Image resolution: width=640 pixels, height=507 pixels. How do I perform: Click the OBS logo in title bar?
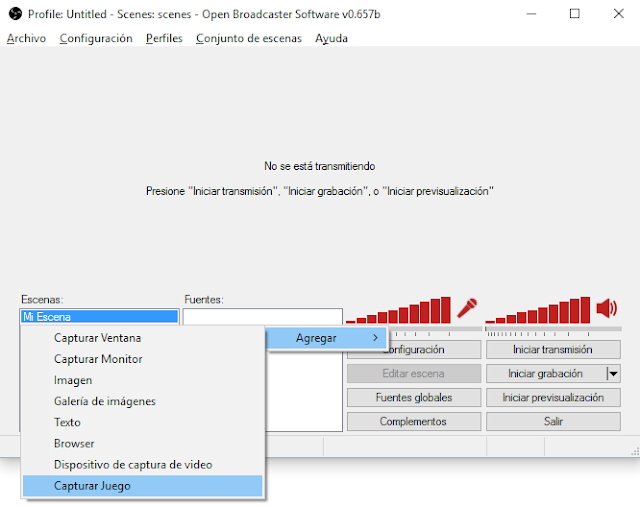point(15,14)
